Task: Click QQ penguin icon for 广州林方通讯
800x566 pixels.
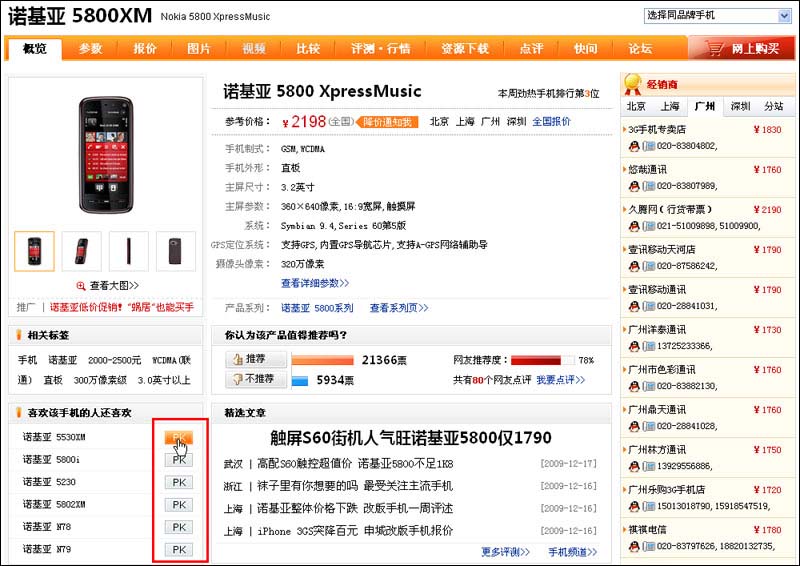Action: tap(634, 466)
